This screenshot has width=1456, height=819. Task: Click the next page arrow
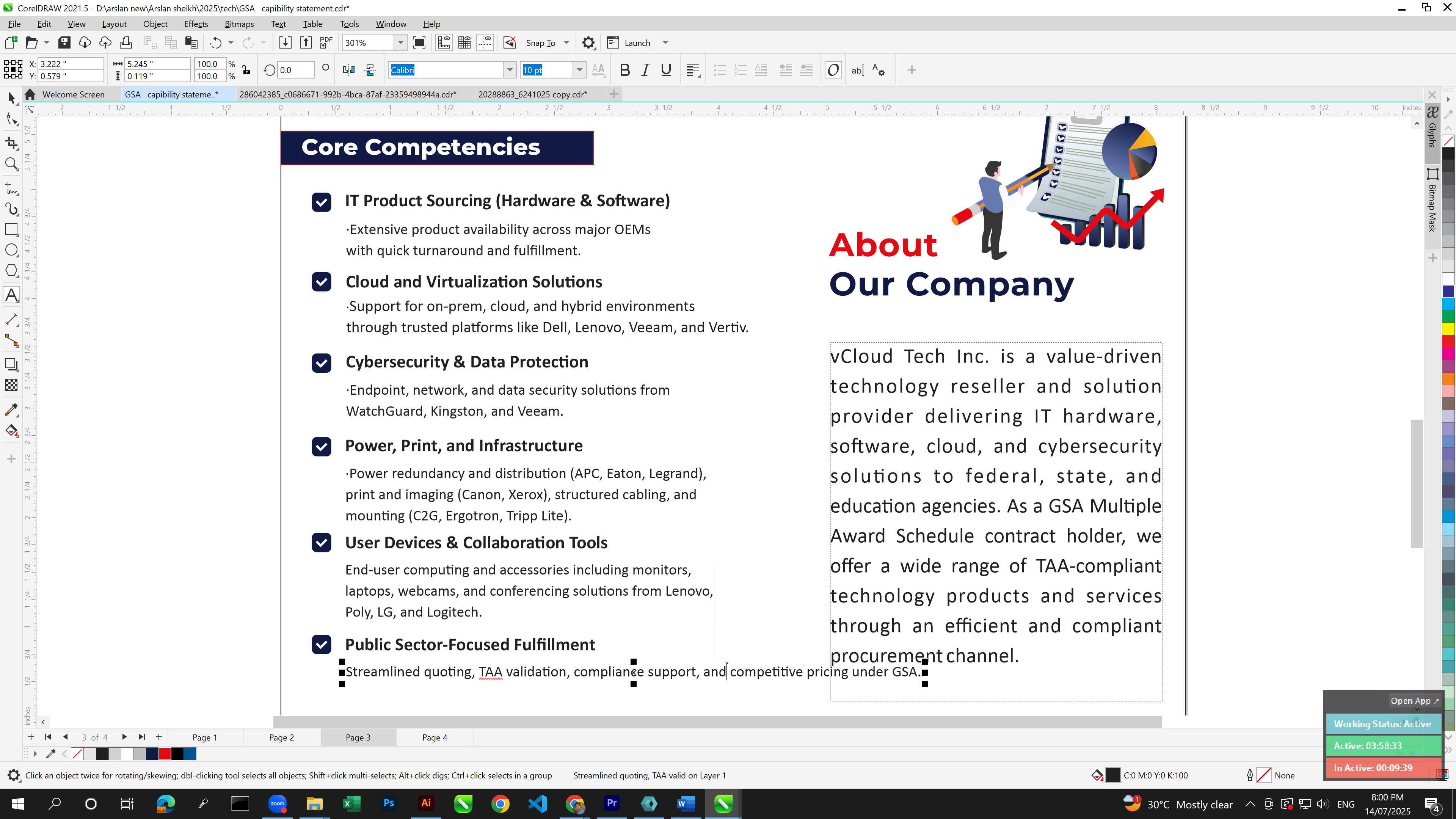124,737
